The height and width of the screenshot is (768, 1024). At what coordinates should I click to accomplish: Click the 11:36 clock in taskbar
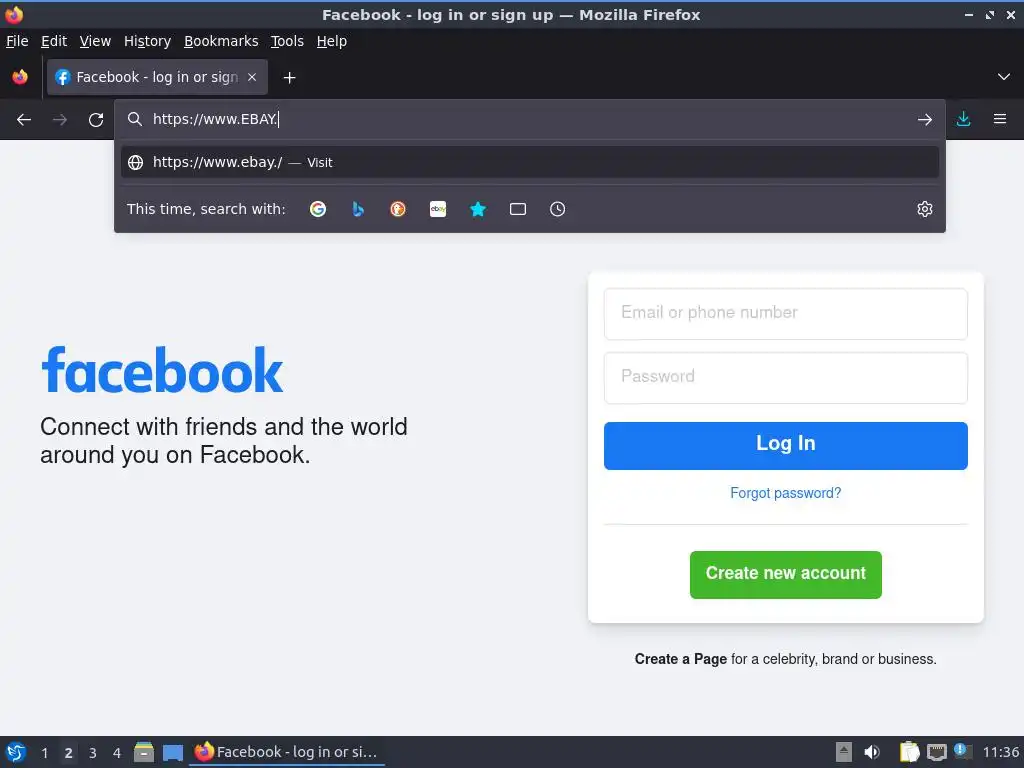[x=1000, y=752]
